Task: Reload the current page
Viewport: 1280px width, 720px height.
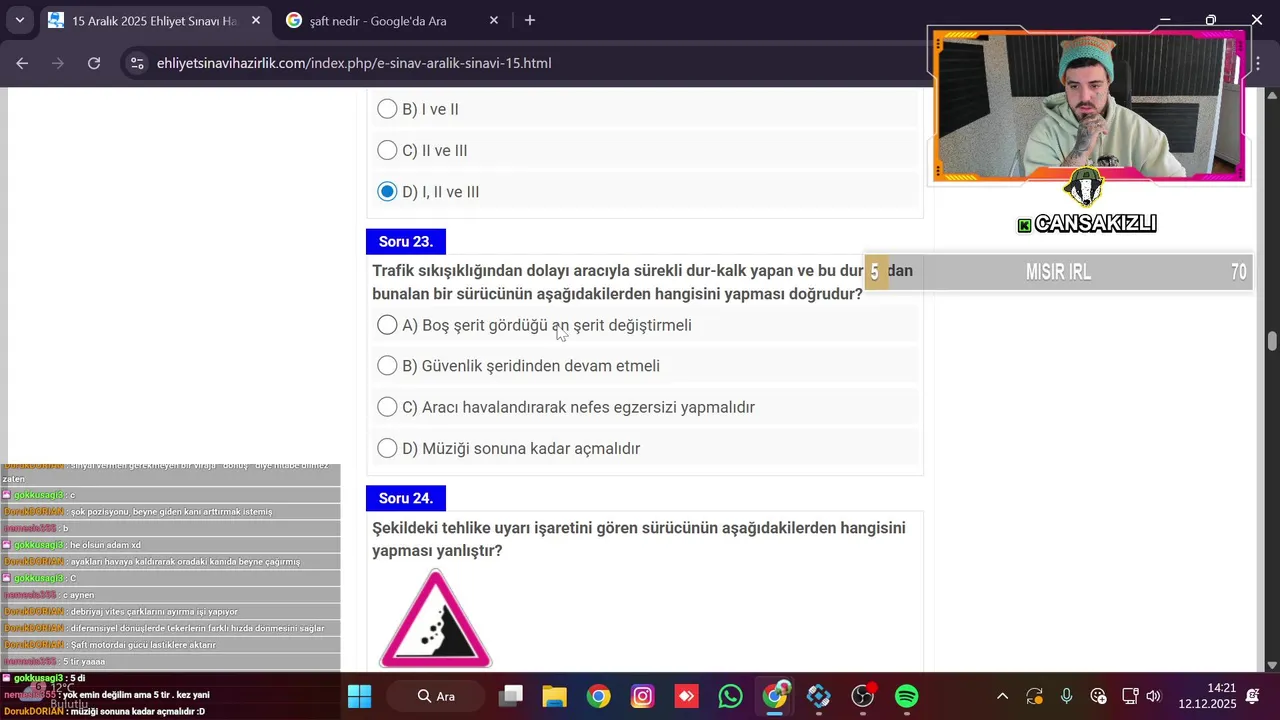Action: [94, 63]
